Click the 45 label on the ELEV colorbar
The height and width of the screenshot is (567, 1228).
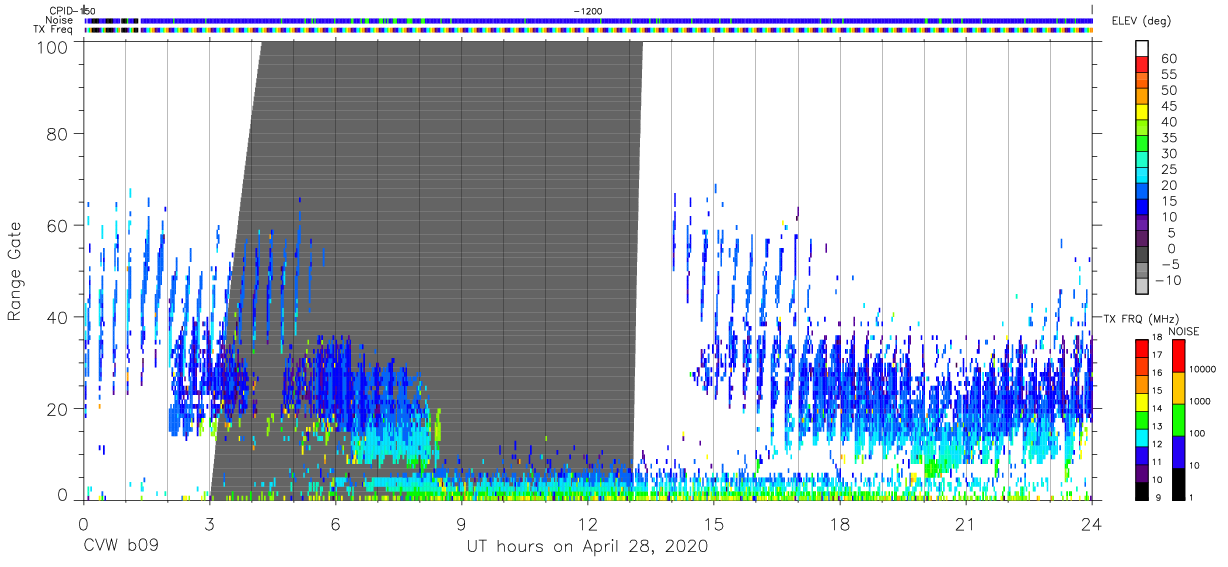(1169, 107)
